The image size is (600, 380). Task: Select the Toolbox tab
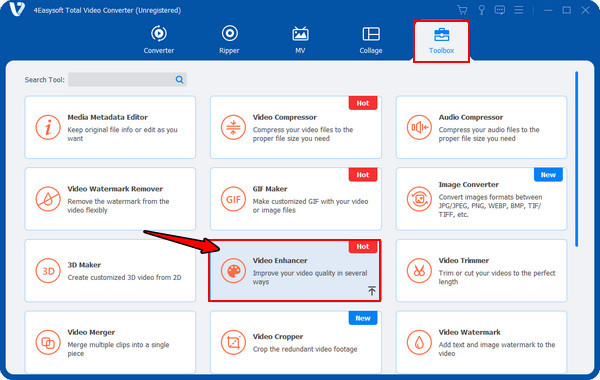tap(441, 41)
